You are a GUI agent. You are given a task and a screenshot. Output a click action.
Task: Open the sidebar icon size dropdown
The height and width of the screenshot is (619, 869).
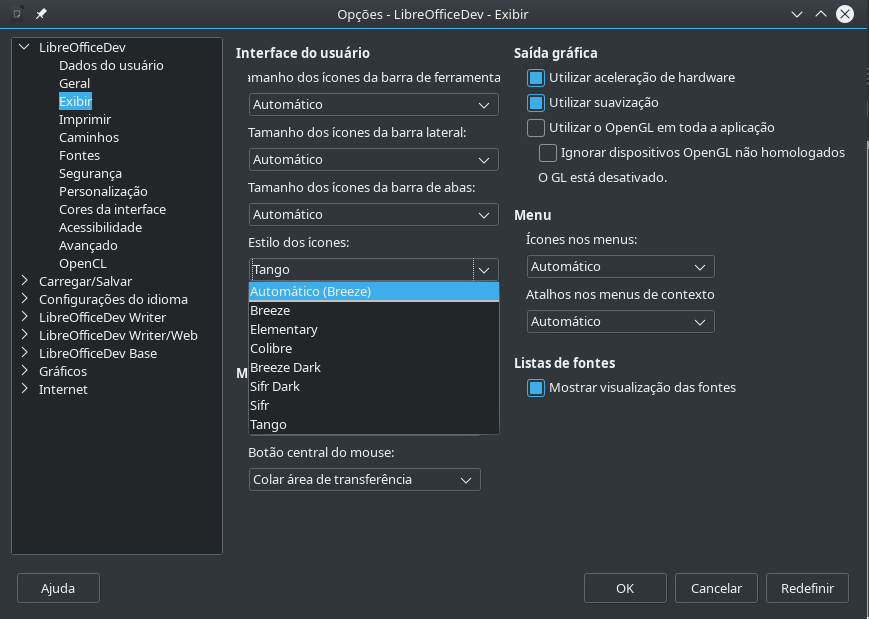(x=374, y=160)
